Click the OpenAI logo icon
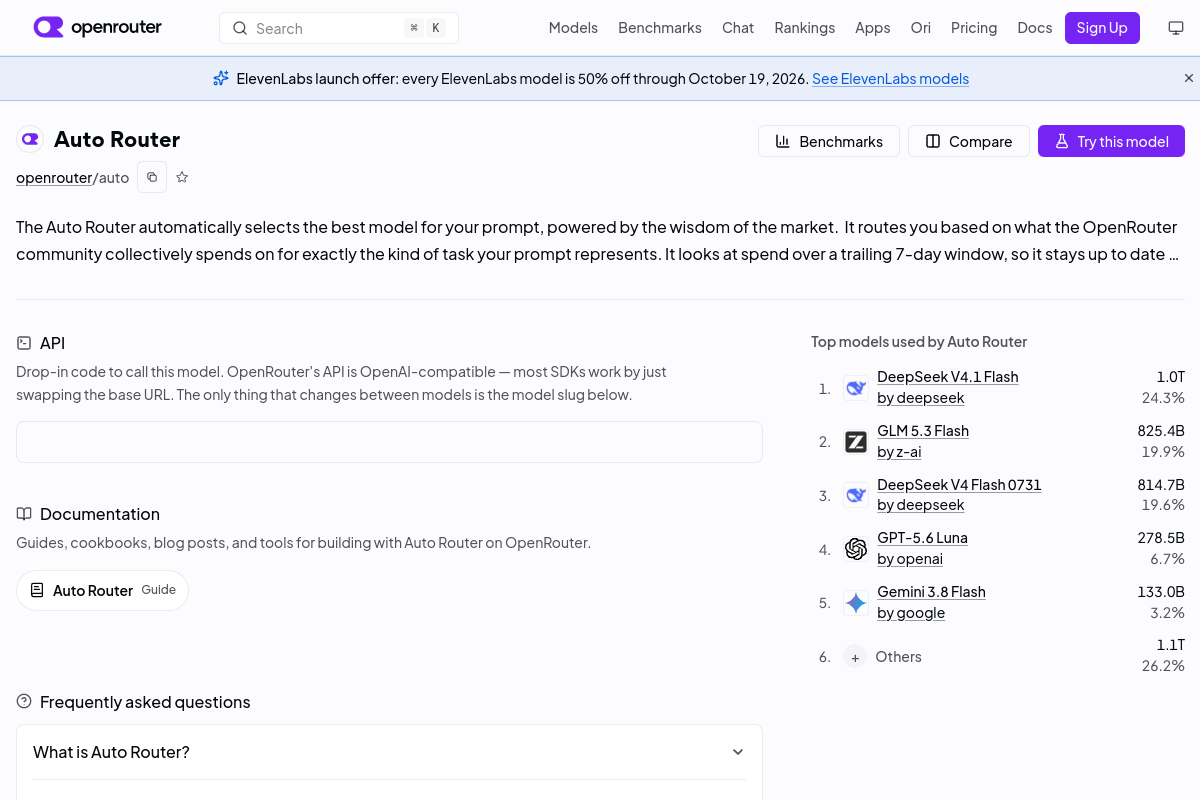The width and height of the screenshot is (1200, 800). pos(856,549)
